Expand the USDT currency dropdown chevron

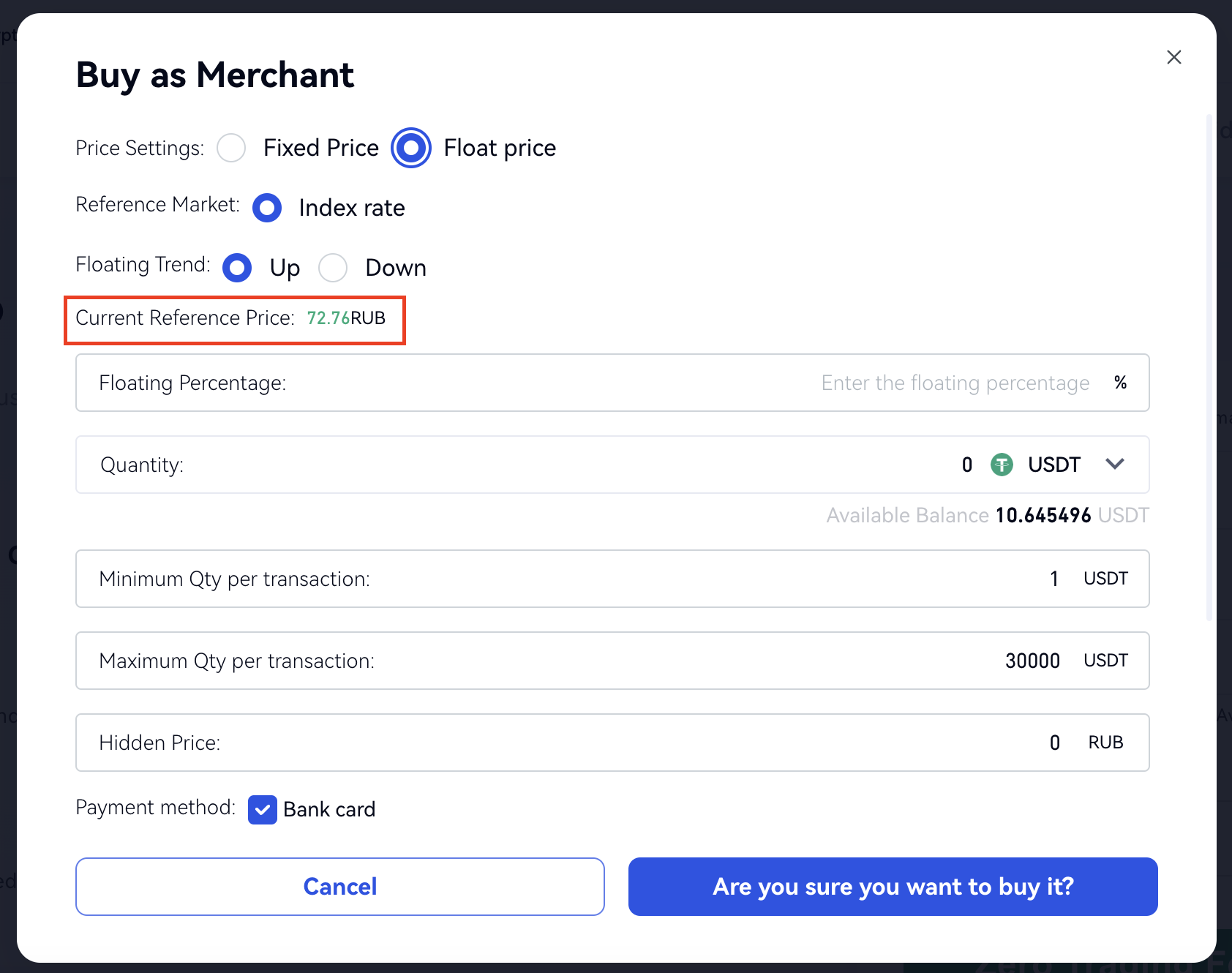coord(1115,464)
